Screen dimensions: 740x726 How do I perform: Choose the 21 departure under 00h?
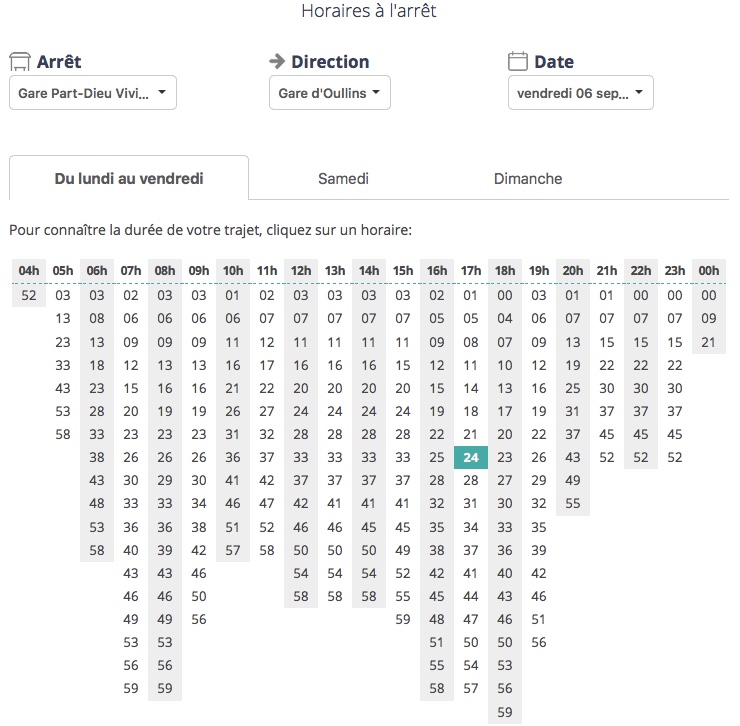point(709,342)
